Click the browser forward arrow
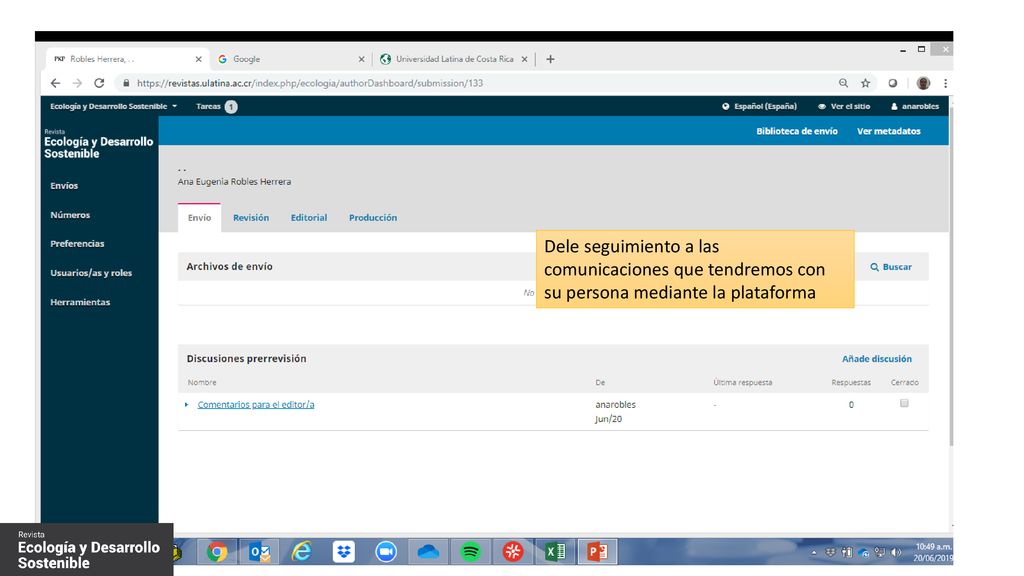 pos(77,83)
